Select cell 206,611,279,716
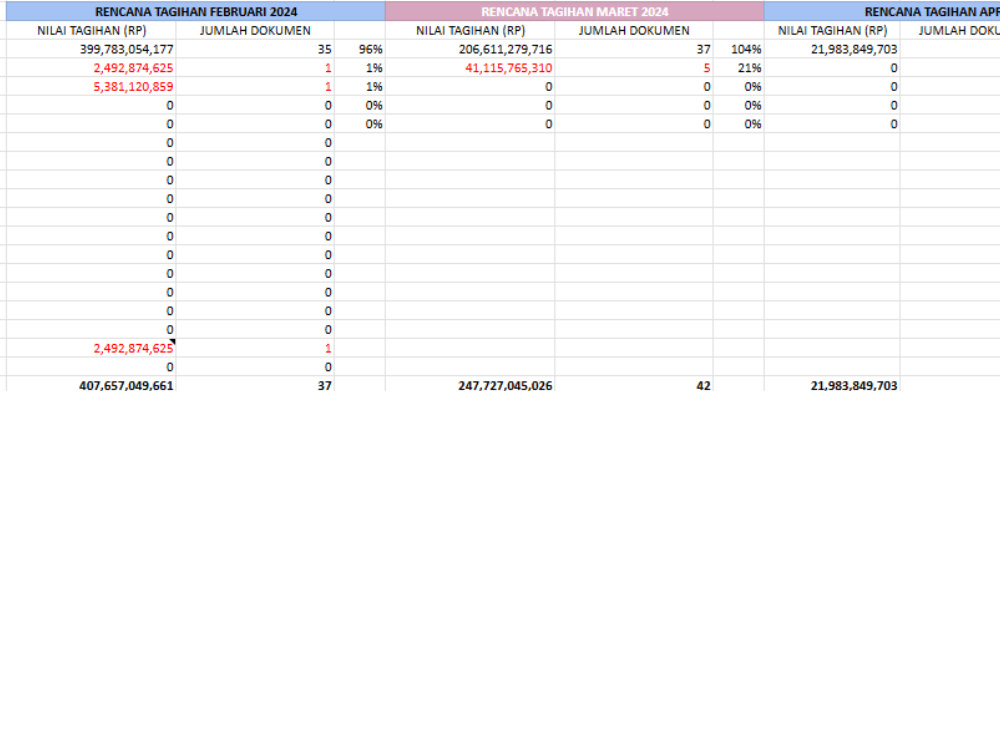This screenshot has width=1000, height=750. pyautogui.click(x=470, y=49)
